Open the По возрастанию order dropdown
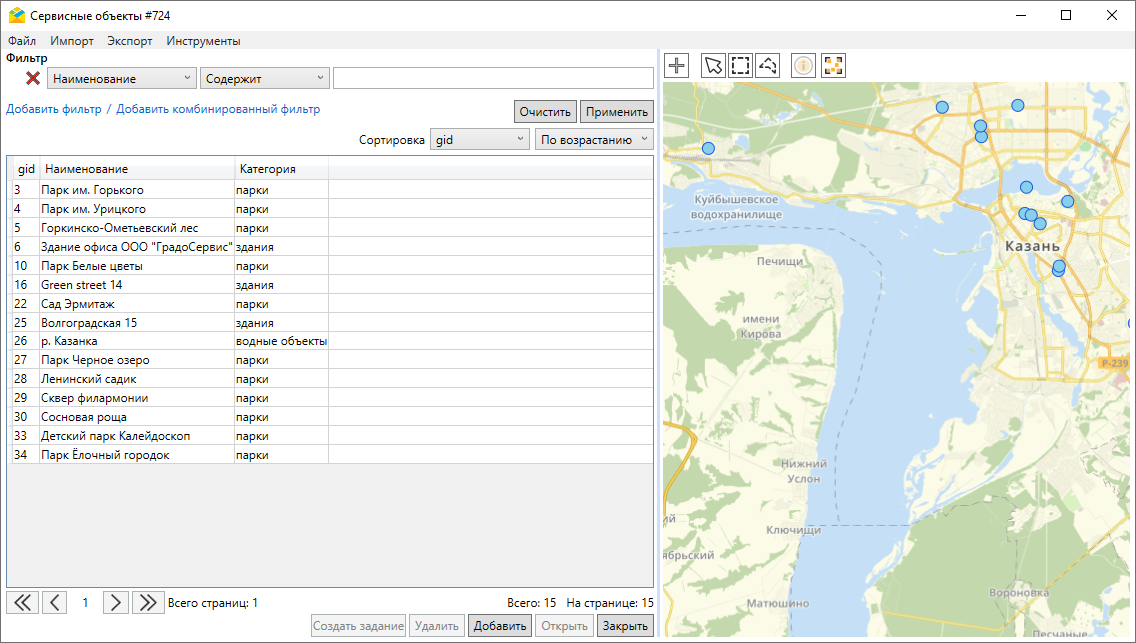1136x643 pixels. (594, 140)
